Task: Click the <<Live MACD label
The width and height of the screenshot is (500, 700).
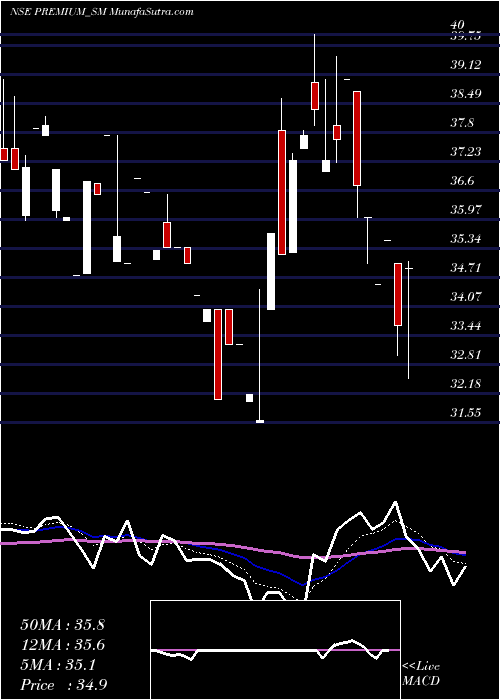Action: pos(421,674)
